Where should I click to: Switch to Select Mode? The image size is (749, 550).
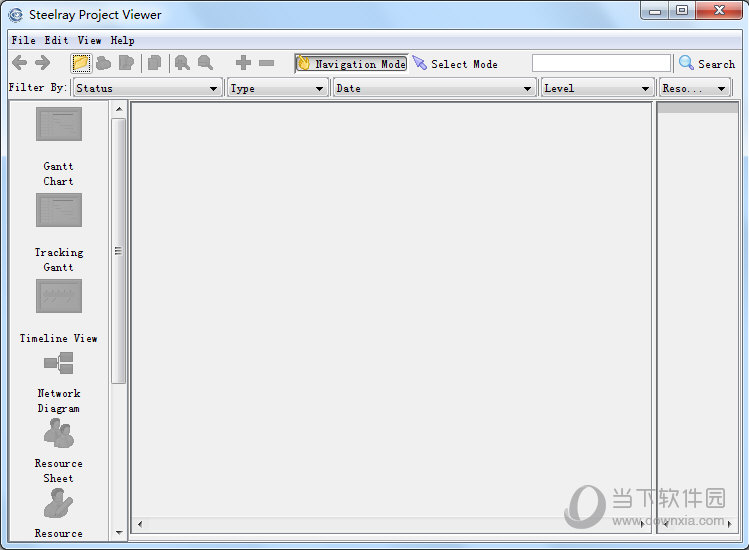455,64
